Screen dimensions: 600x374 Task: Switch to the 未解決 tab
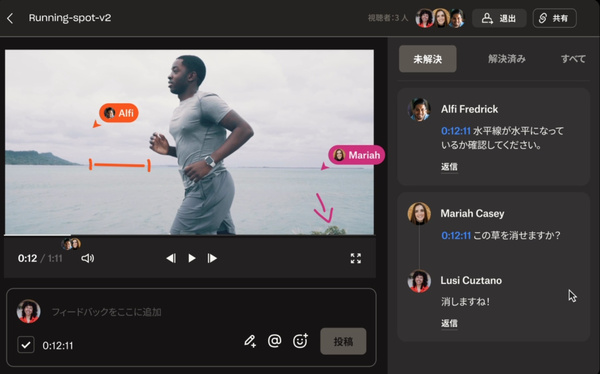(428, 59)
